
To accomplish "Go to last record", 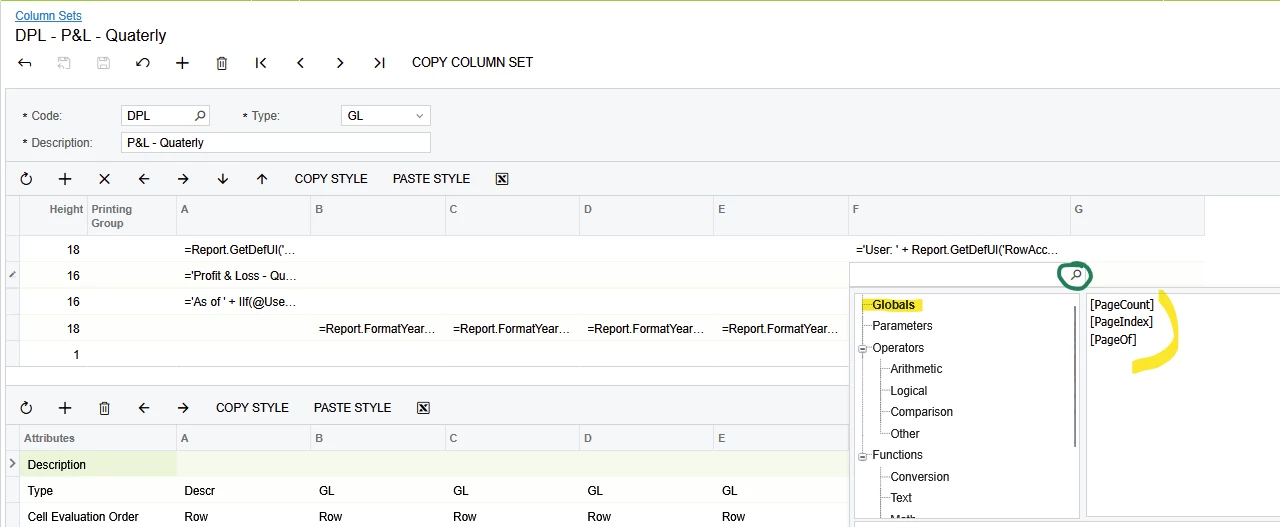I will click(x=379, y=63).
